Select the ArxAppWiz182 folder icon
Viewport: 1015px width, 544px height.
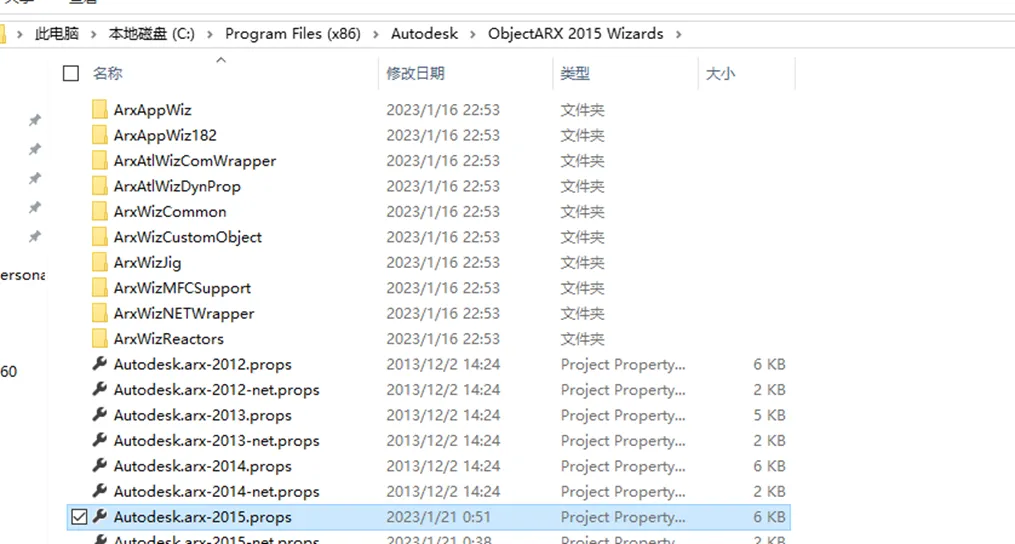100,135
